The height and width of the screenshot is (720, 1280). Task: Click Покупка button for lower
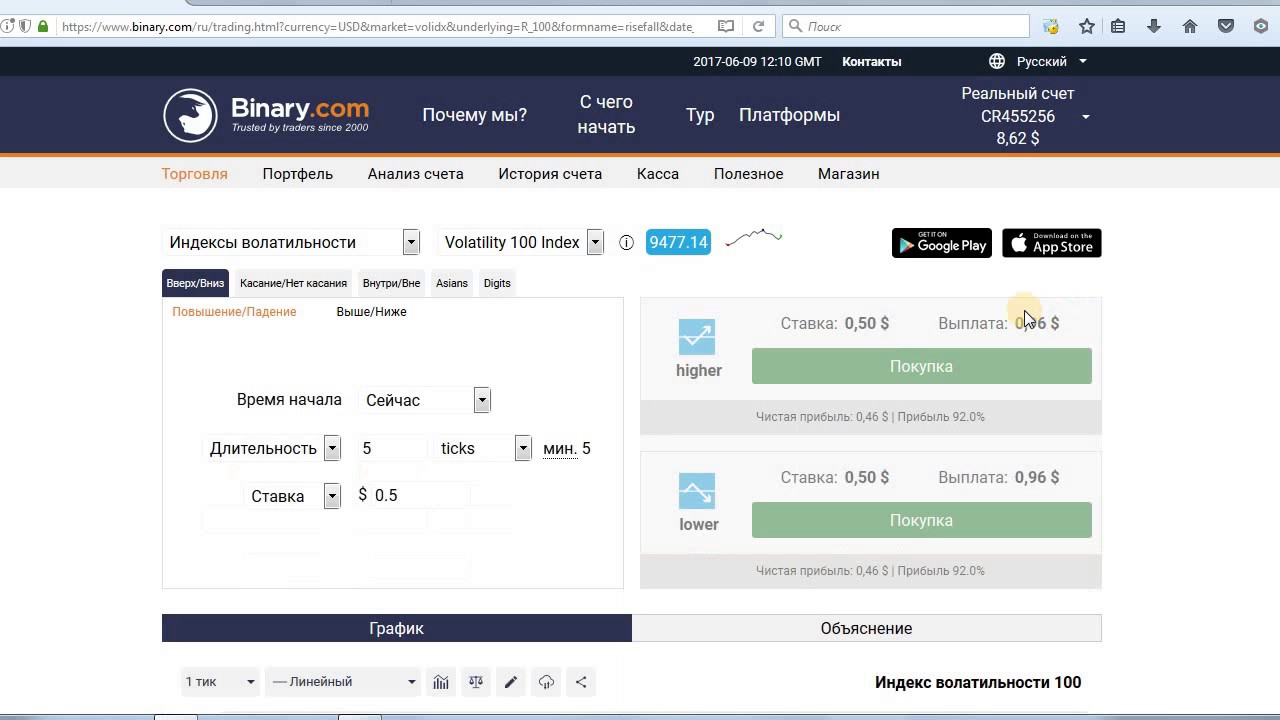(921, 520)
